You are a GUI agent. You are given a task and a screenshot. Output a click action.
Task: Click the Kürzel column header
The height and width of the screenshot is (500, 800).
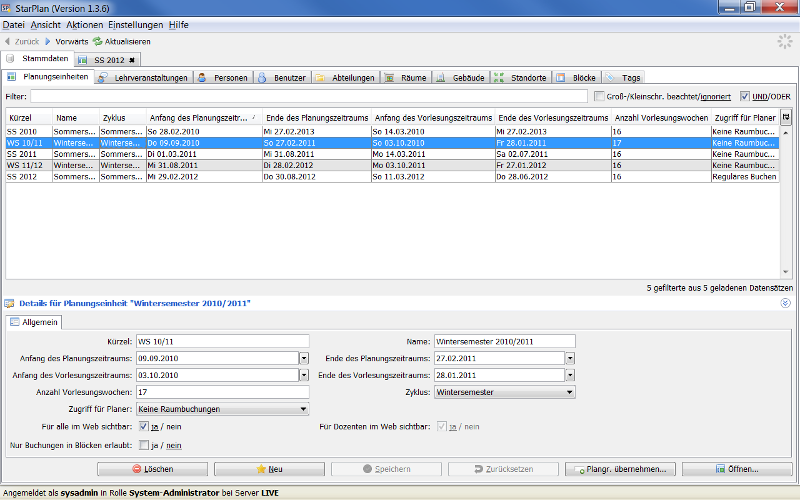coord(29,118)
